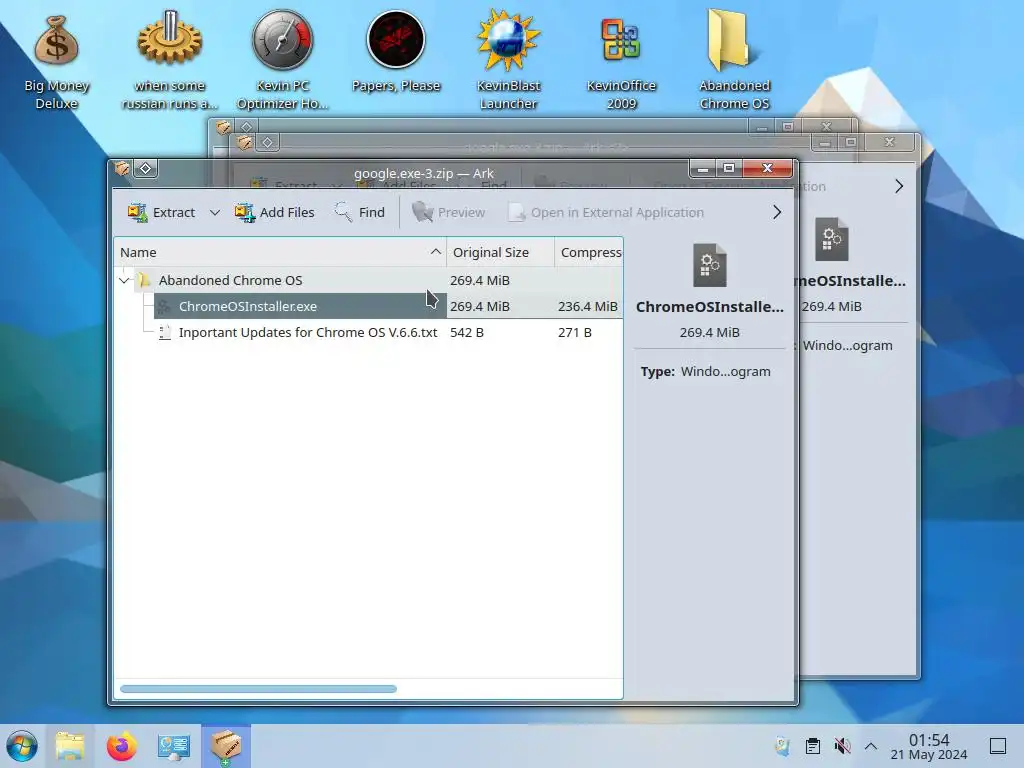Toggle the keep-on-all-desktops pin in front Ark title bar
The width and height of the screenshot is (1024, 768).
[146, 168]
